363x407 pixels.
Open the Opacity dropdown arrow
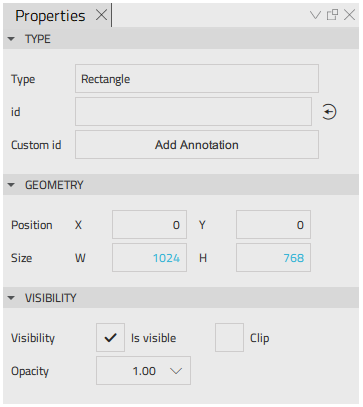(x=176, y=371)
